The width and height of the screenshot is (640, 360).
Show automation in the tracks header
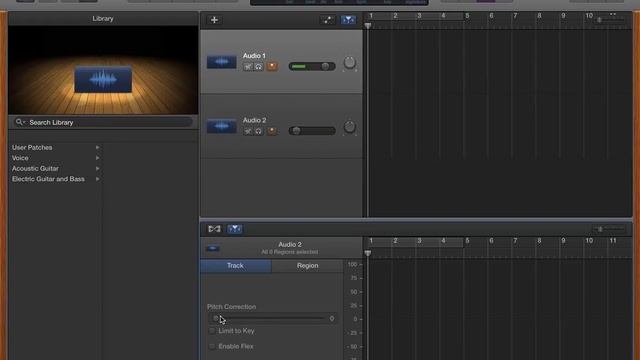(327, 20)
